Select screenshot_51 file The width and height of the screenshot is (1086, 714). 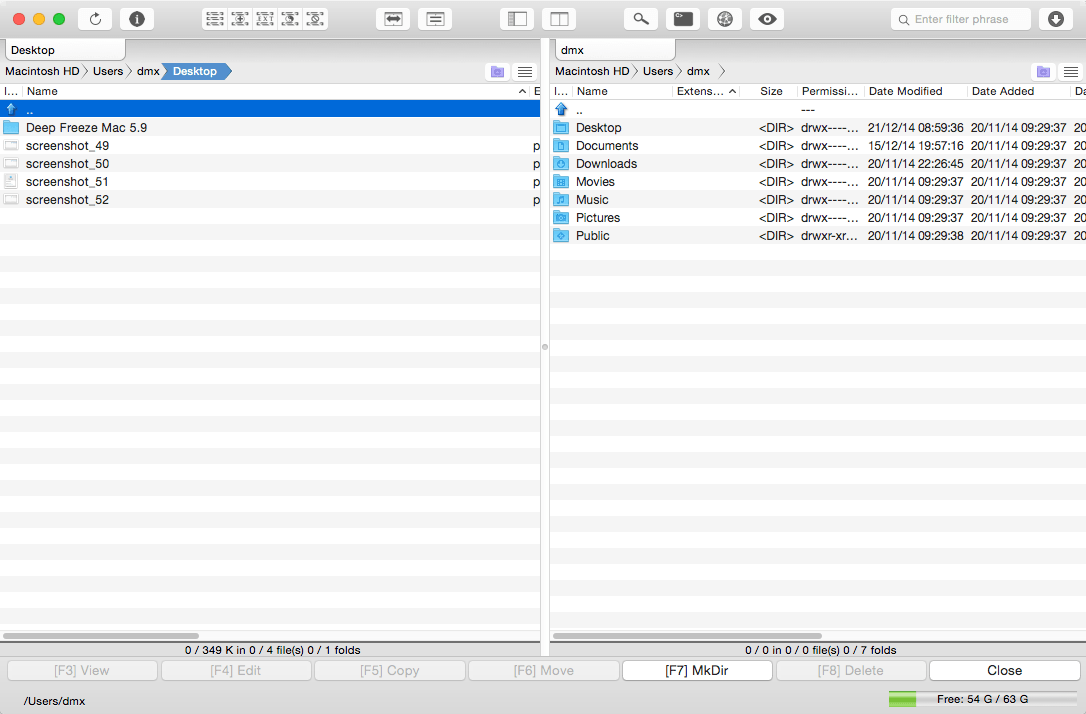[x=270, y=181]
